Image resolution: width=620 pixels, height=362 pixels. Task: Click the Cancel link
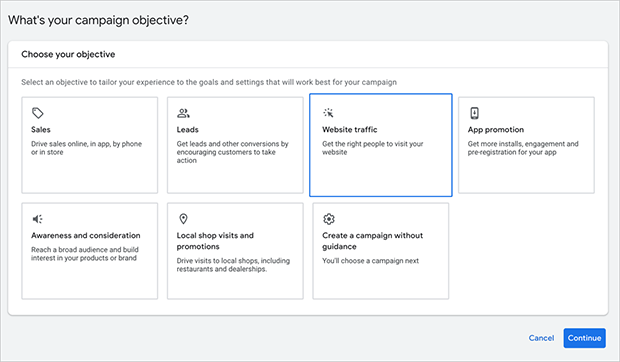(541, 338)
